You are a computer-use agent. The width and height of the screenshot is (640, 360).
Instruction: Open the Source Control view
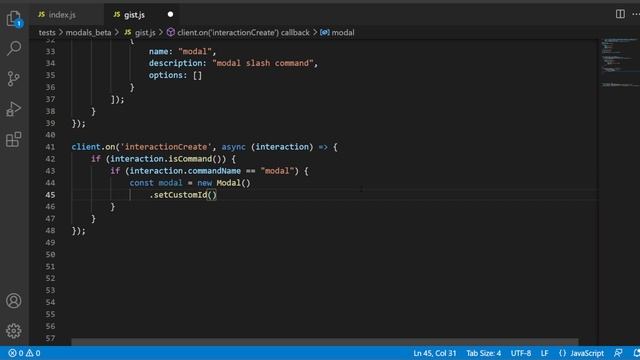14,78
